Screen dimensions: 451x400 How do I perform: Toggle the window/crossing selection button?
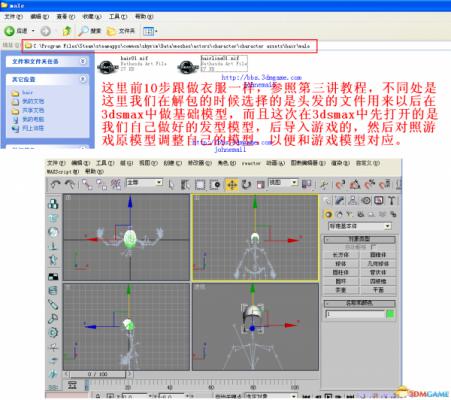click(x=215, y=184)
